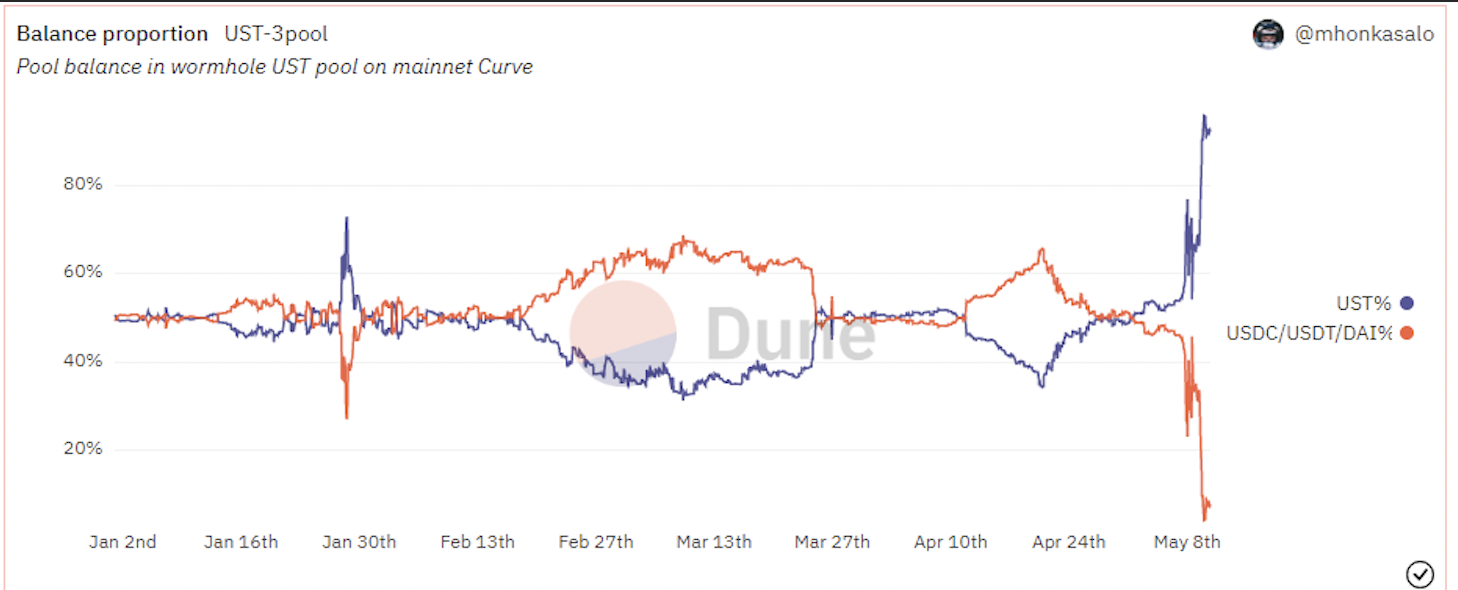Click the Dune watermark circle logo

(x=623, y=333)
